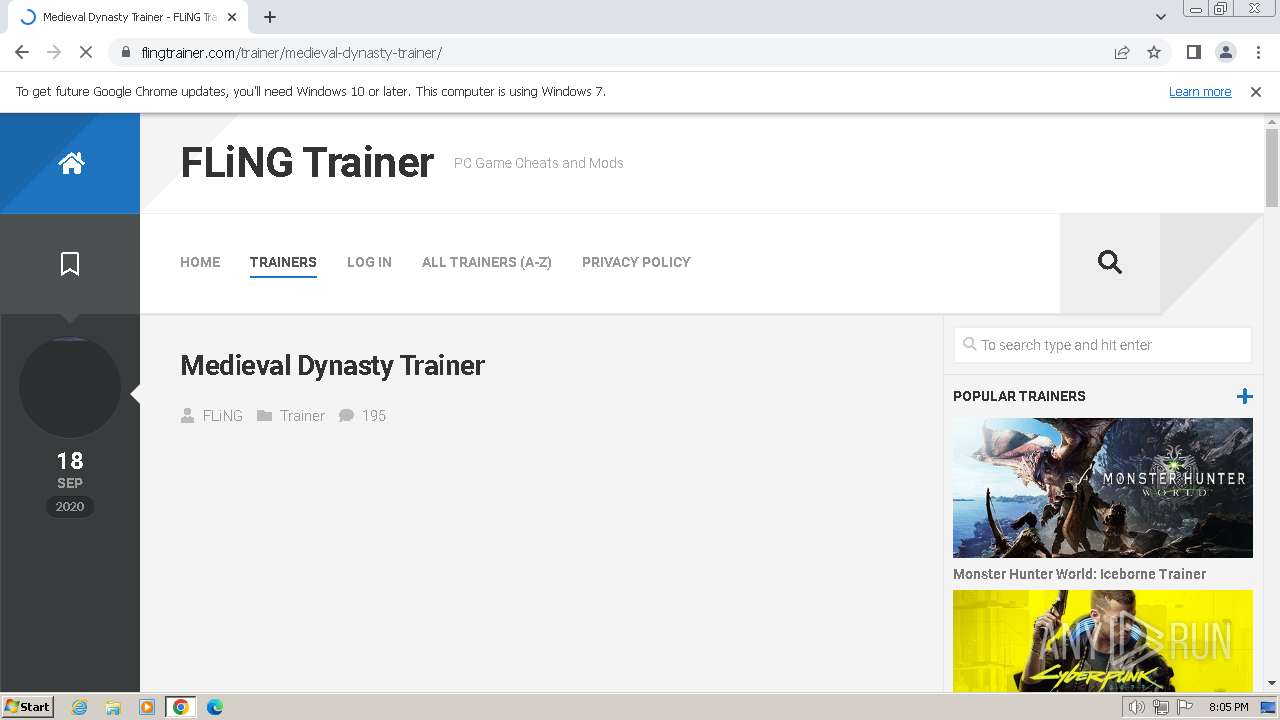1280x720 pixels.
Task: Open the Chrome profile avatar
Action: point(1225,52)
